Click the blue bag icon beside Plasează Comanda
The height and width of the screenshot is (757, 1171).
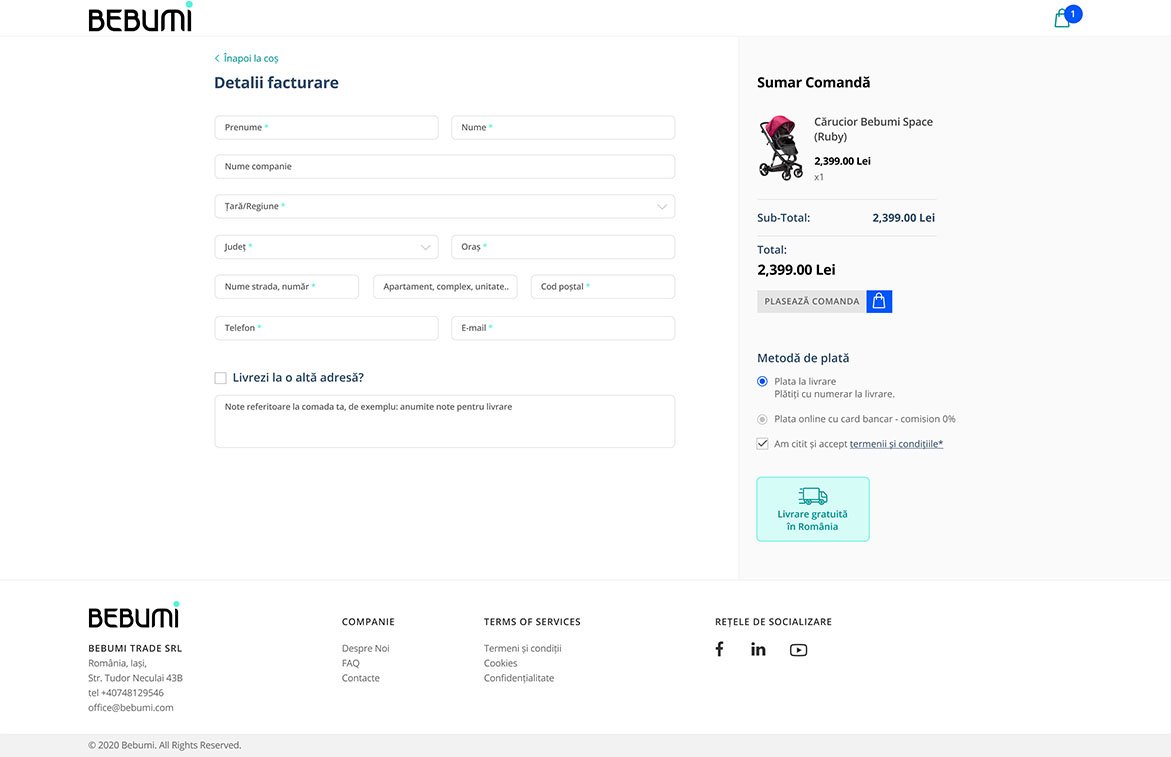pyautogui.click(x=879, y=301)
